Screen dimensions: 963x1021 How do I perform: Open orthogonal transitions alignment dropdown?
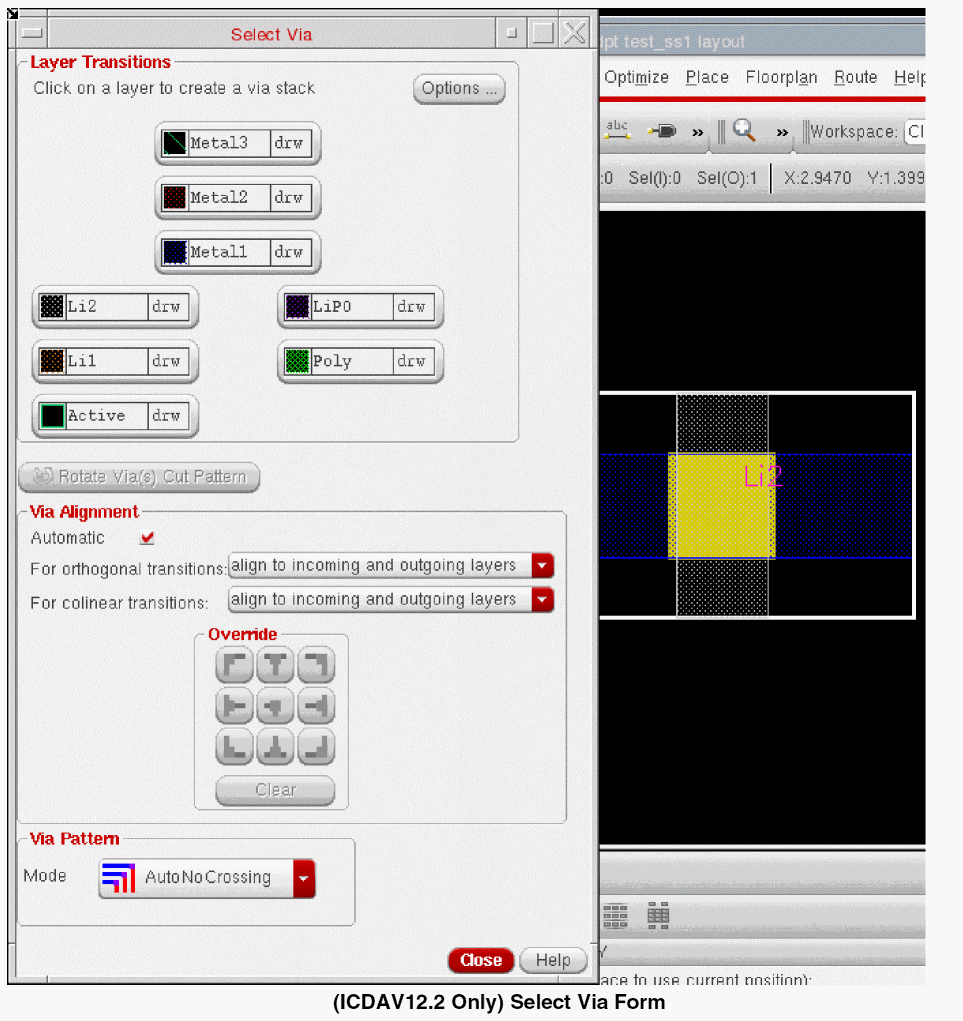(x=542, y=566)
